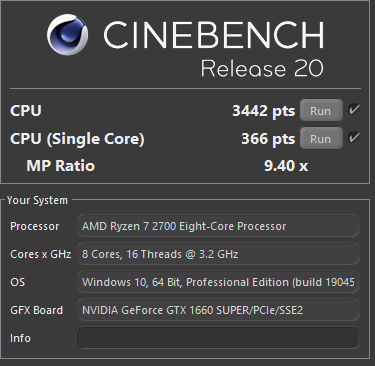Toggle the CPU test checkbox
375x366 pixels.
click(x=354, y=110)
